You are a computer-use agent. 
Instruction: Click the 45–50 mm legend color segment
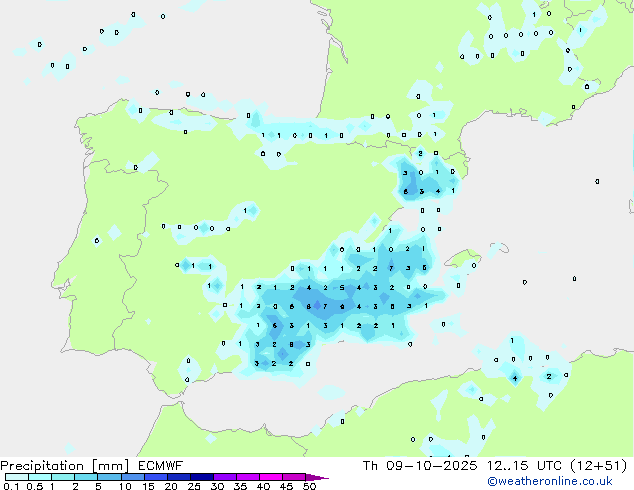pyautogui.click(x=294, y=477)
